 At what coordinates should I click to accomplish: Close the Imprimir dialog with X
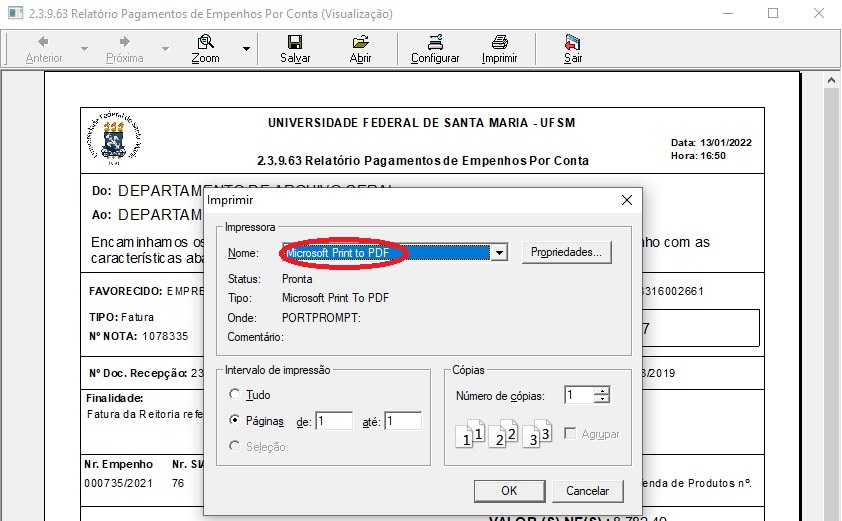(627, 200)
